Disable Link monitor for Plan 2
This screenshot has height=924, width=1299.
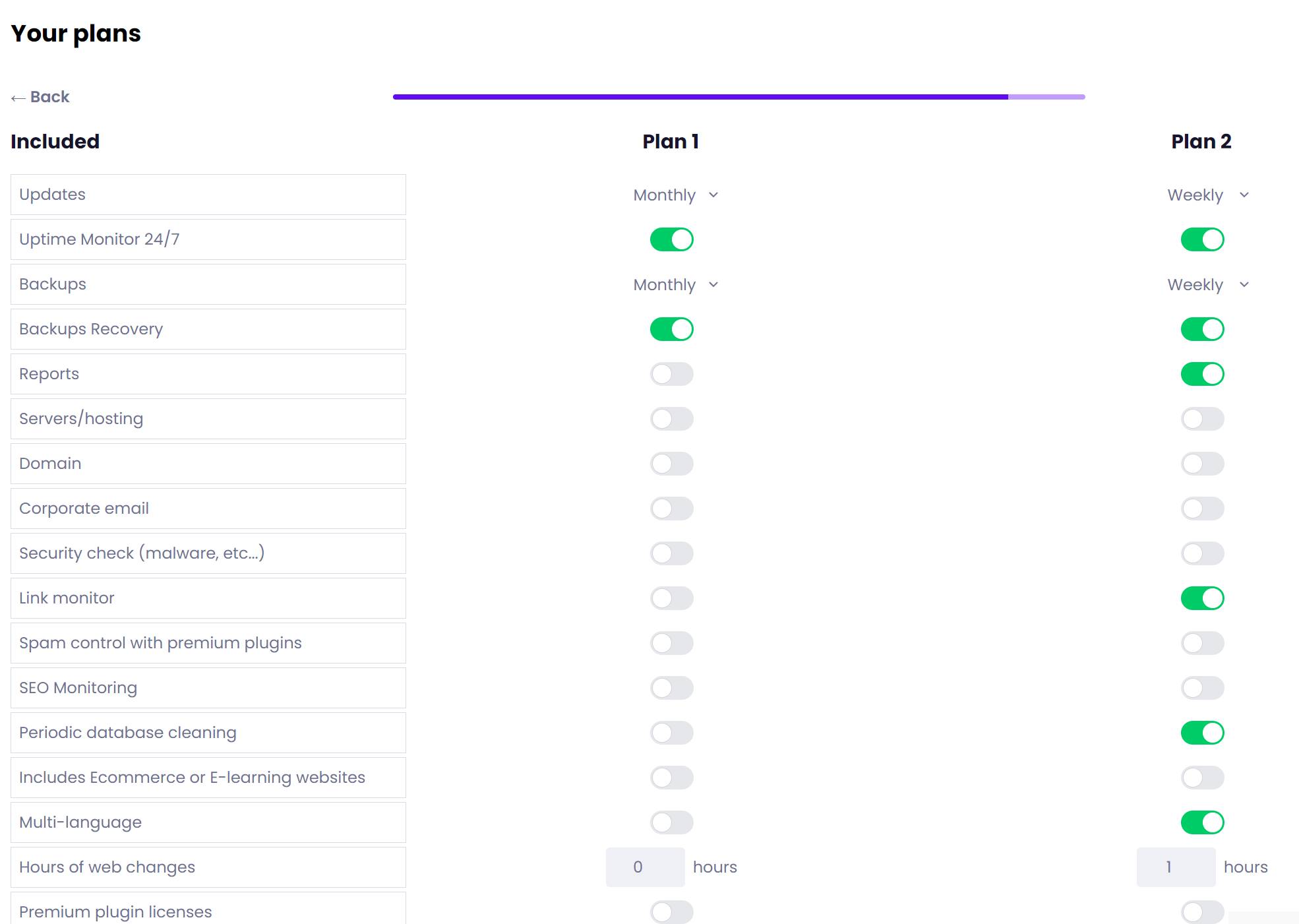[x=1202, y=598]
